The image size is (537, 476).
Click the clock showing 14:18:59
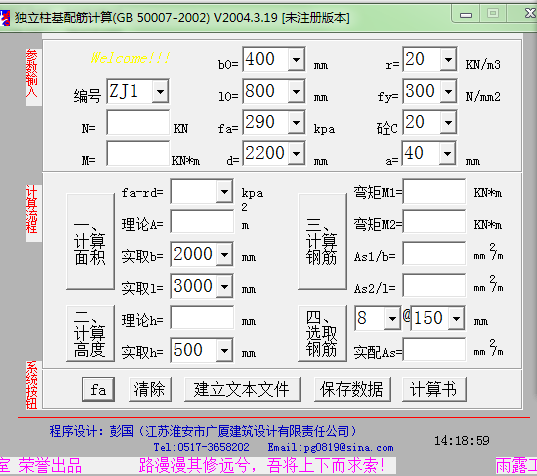[462, 441]
